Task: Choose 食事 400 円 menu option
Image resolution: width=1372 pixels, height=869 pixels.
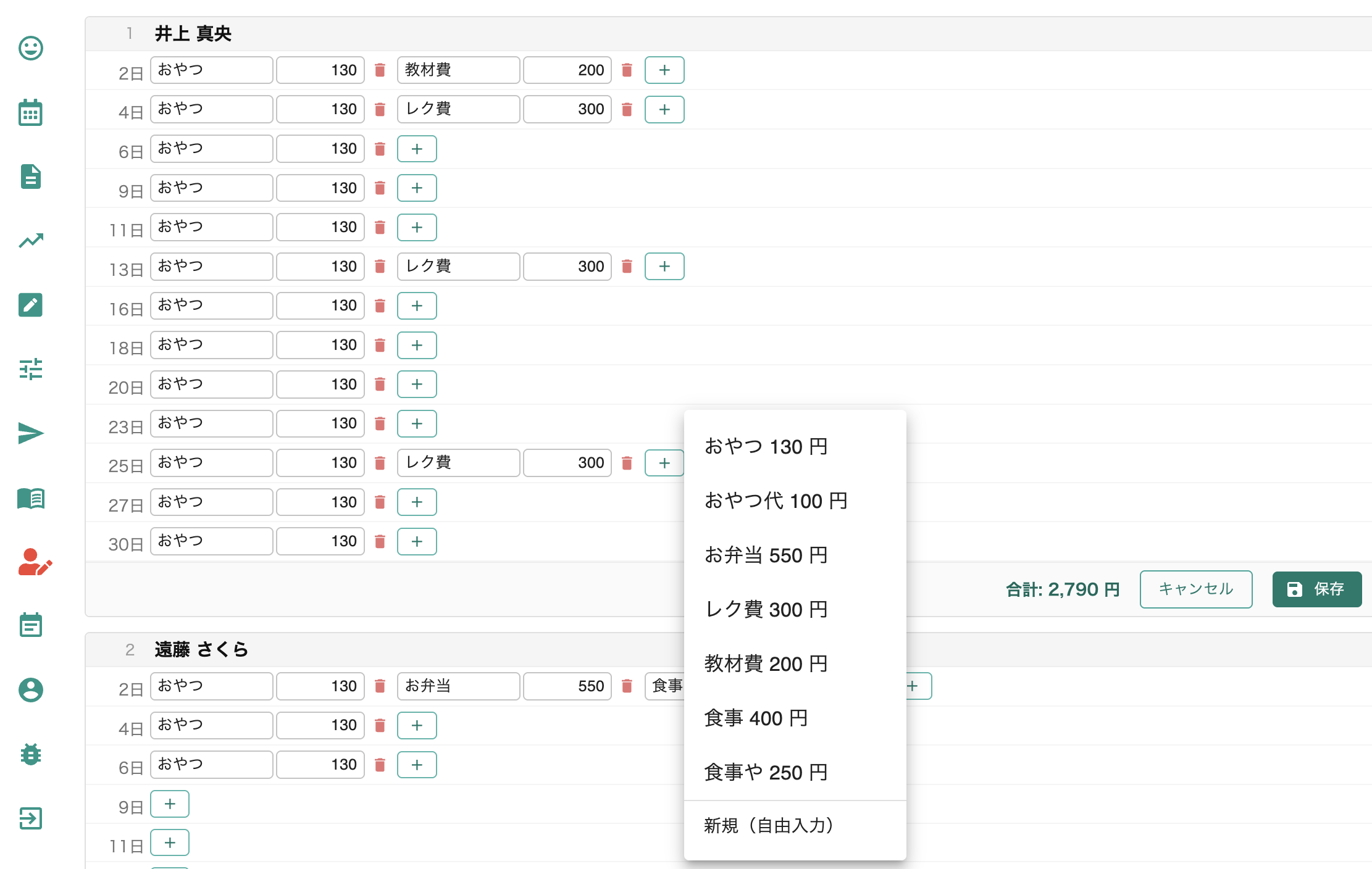Action: (756, 718)
